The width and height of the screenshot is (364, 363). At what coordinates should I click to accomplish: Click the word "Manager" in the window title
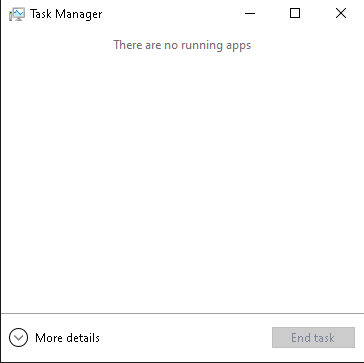tap(79, 14)
